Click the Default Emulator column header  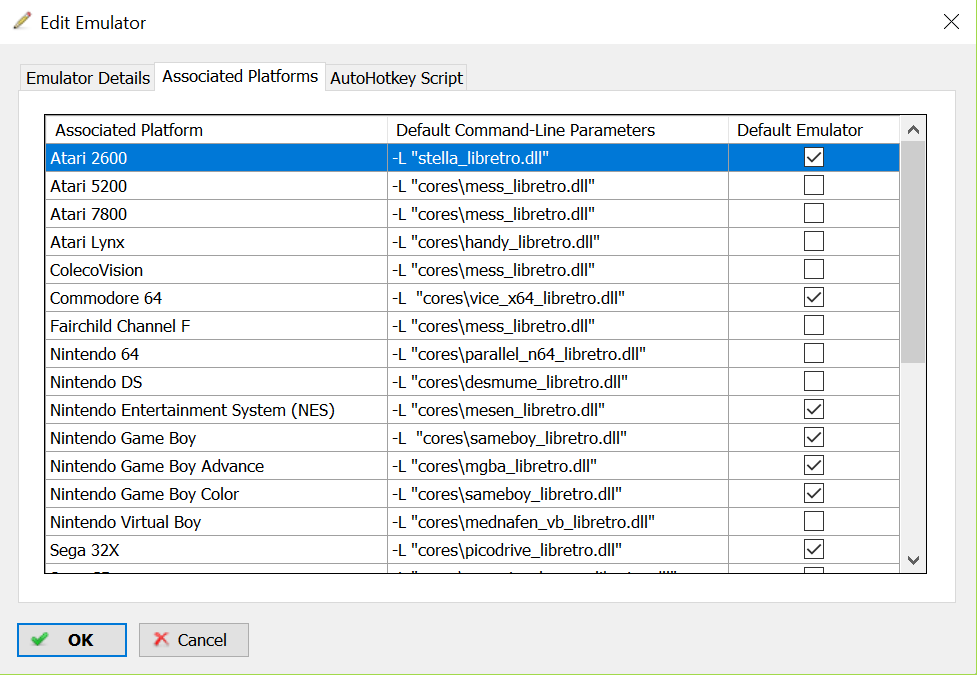click(x=814, y=130)
